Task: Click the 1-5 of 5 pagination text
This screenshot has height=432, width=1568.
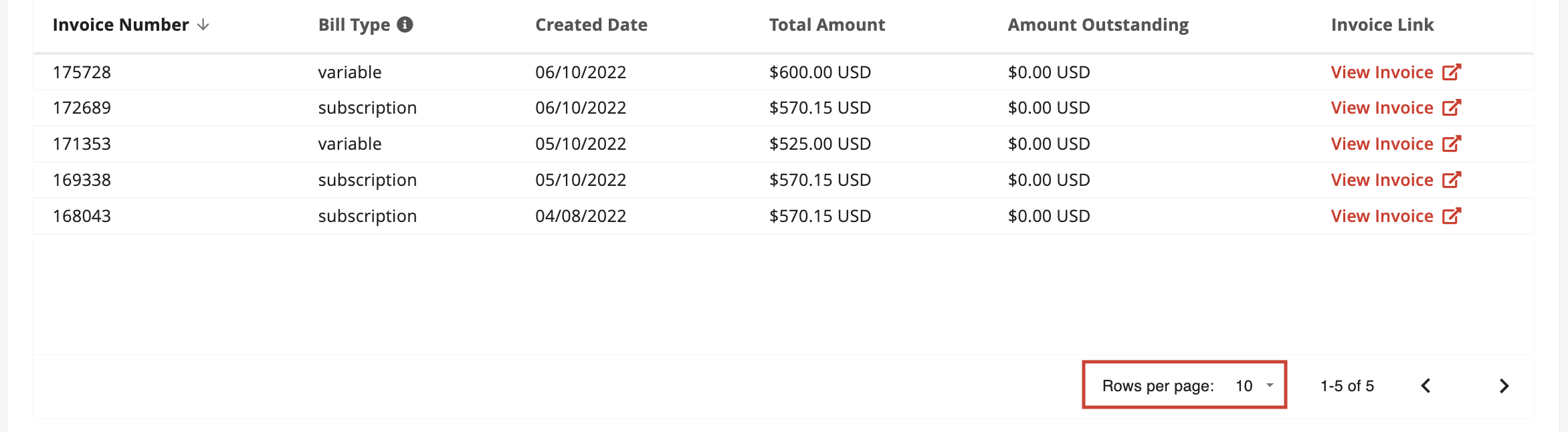Action: 1347,386
